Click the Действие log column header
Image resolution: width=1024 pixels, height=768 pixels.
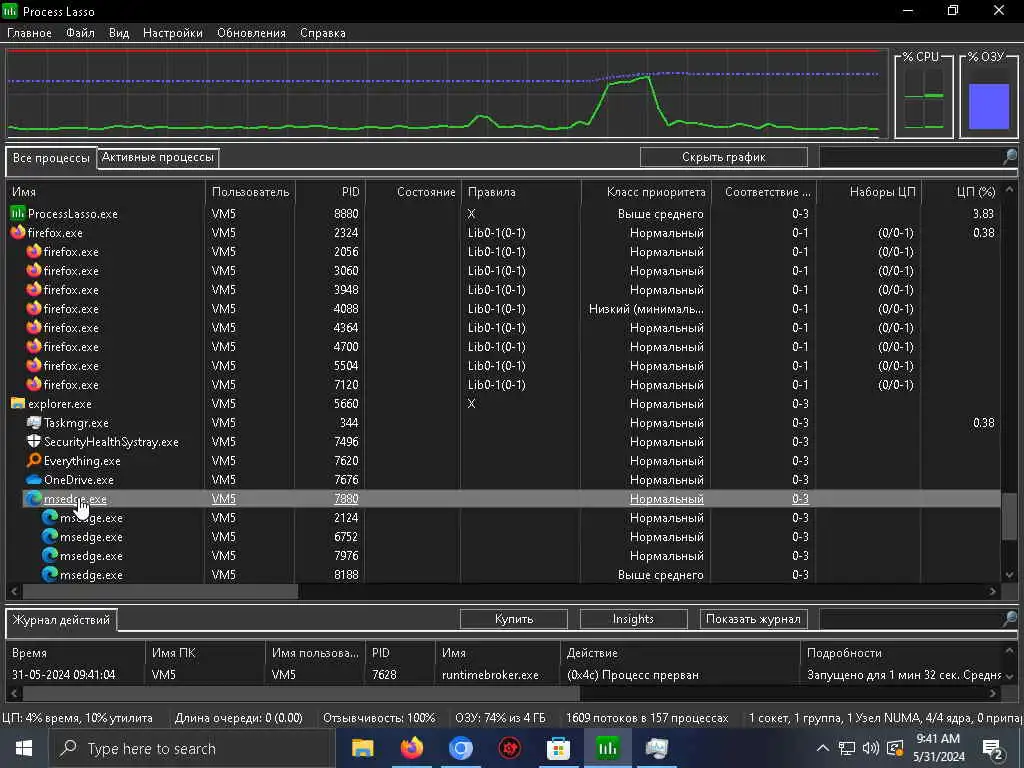point(680,653)
